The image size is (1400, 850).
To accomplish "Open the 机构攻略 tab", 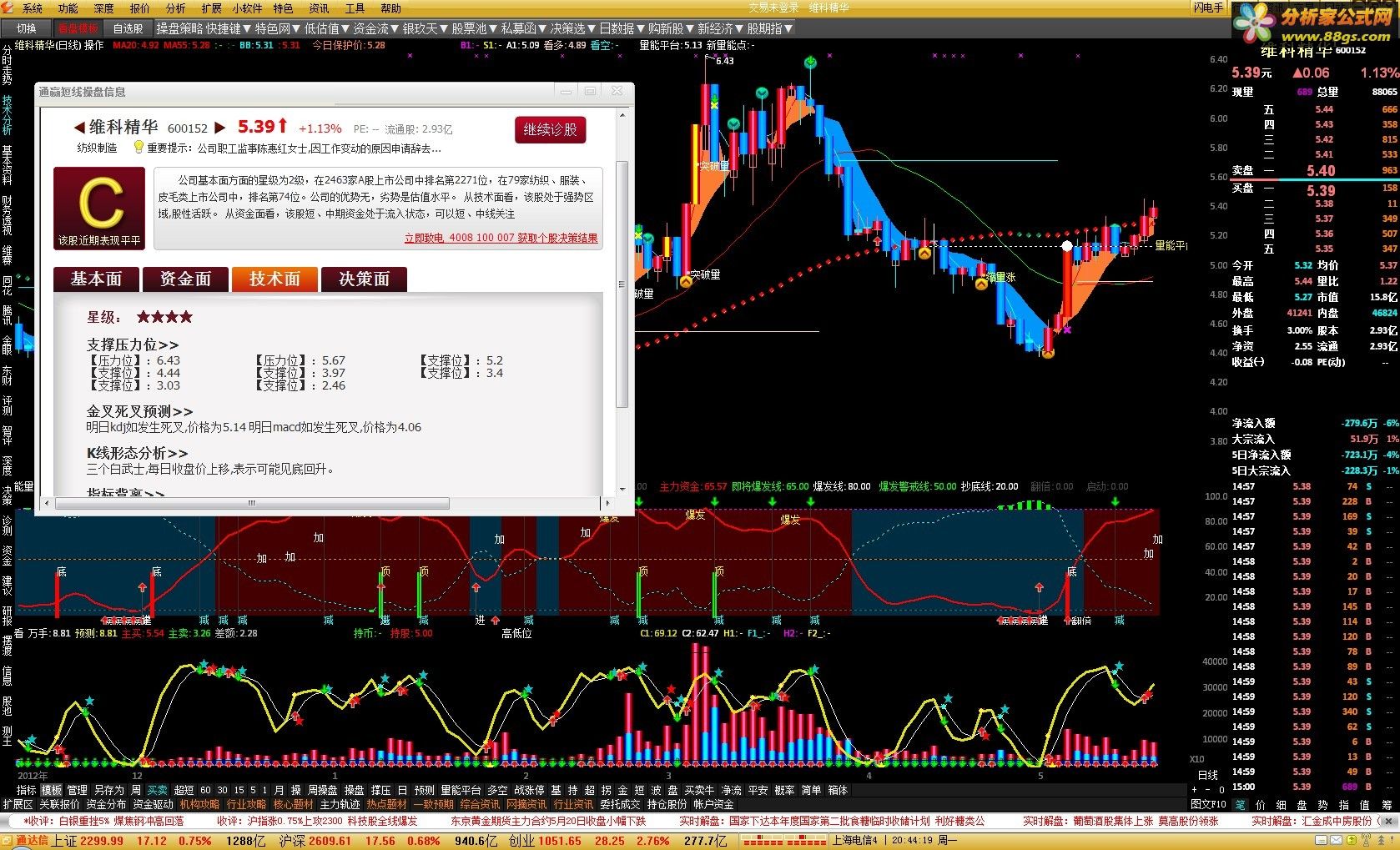I will pos(199,804).
